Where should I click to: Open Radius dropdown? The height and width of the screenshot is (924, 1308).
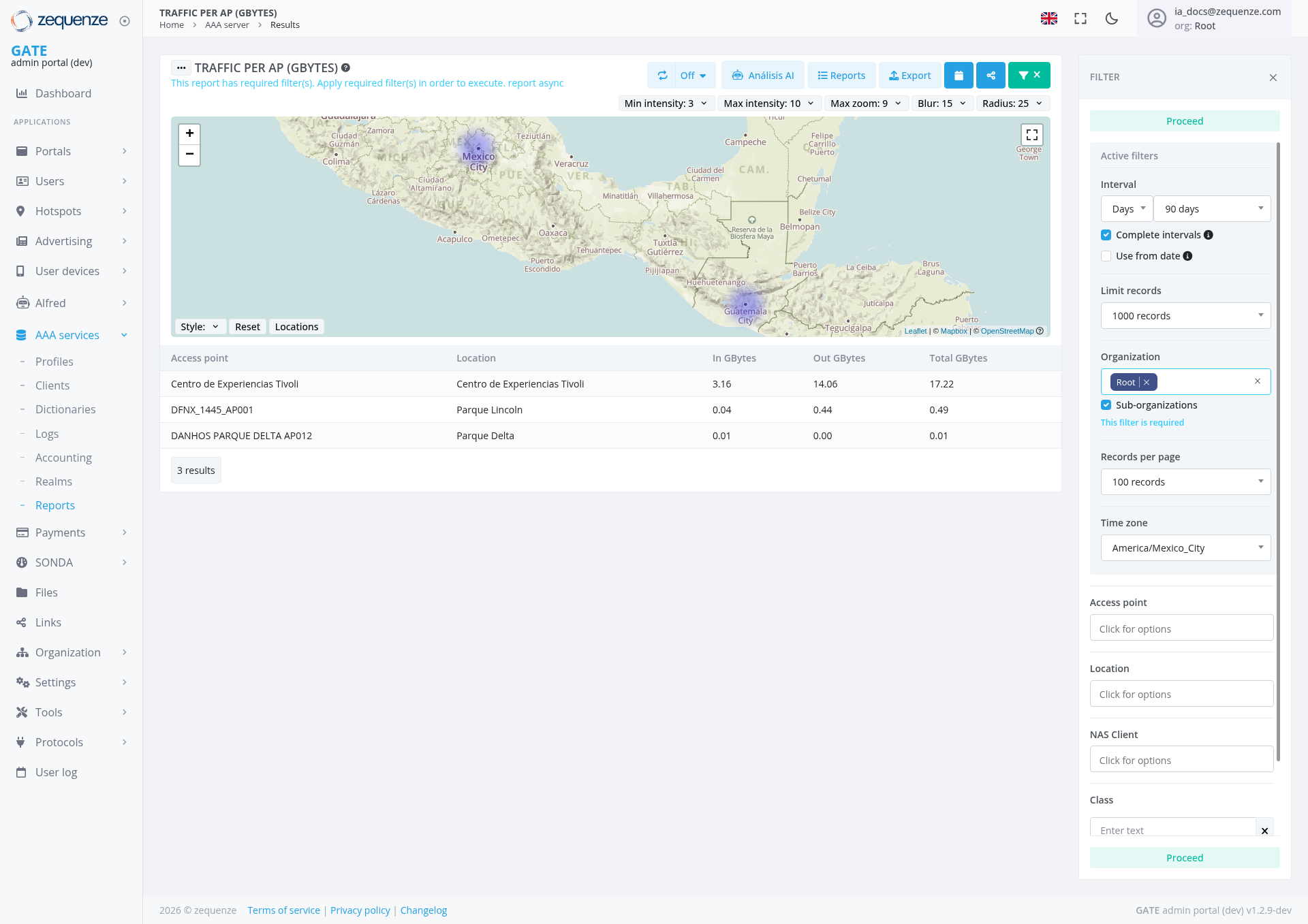click(x=1012, y=103)
